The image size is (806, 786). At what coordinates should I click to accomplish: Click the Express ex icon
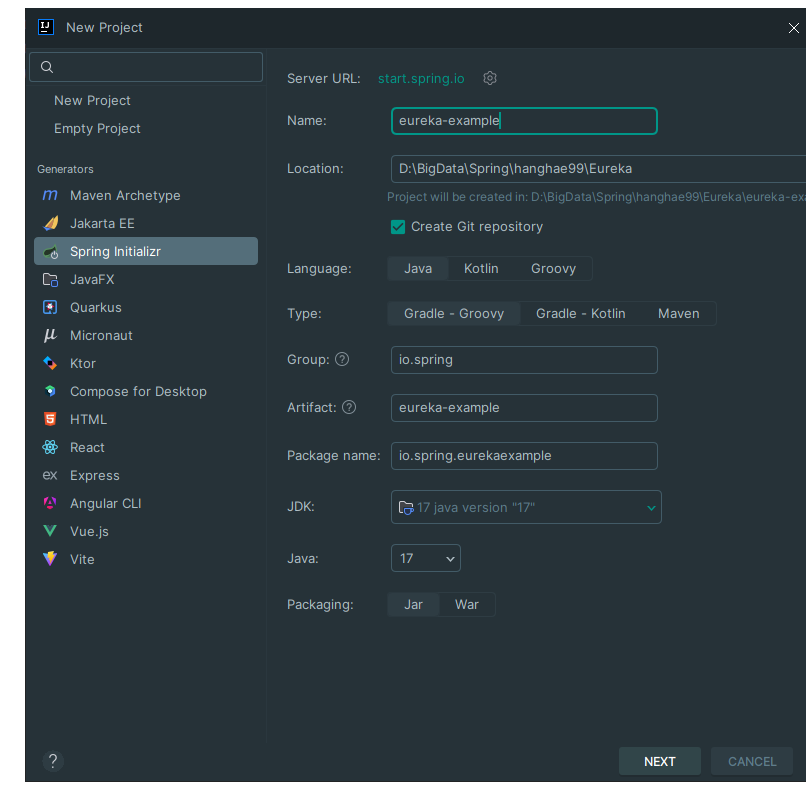coord(50,475)
